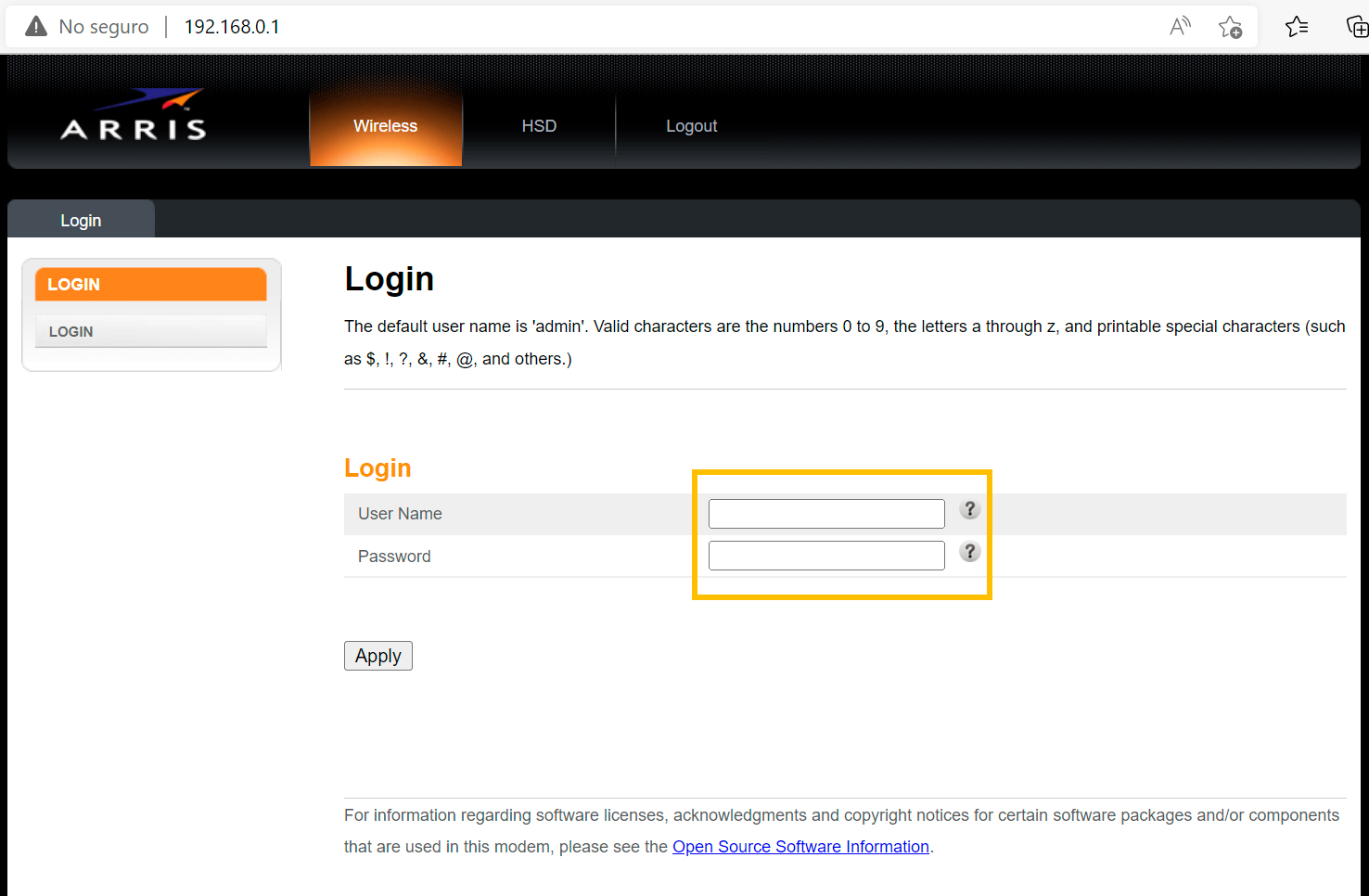
Task: Show help for the Password field
Action: coord(969,552)
